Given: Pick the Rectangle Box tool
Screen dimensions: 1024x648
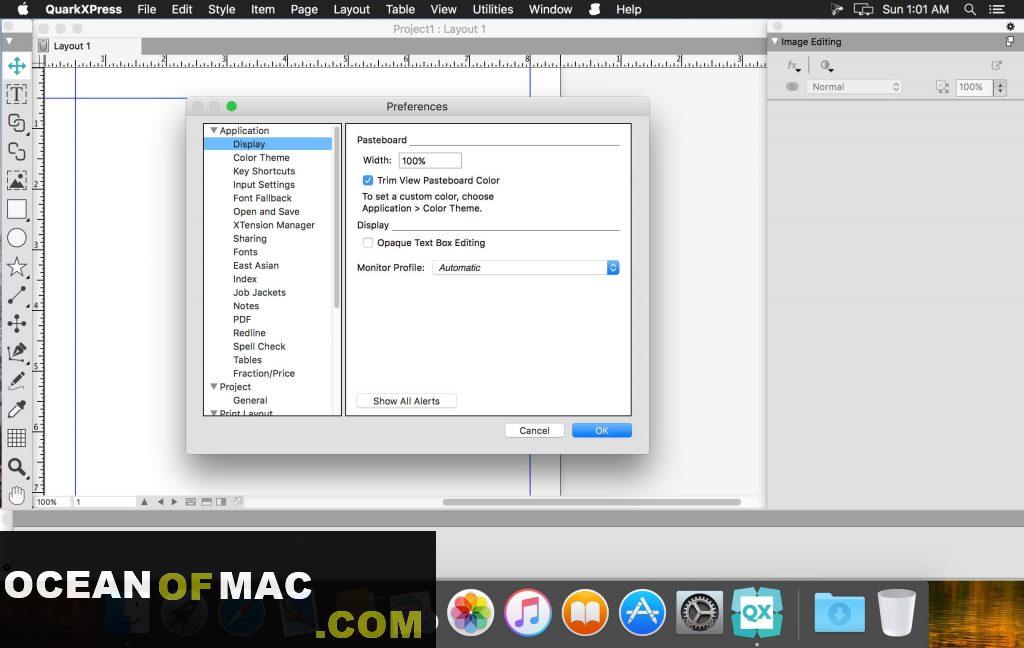Looking at the screenshot, I should 17,209.
